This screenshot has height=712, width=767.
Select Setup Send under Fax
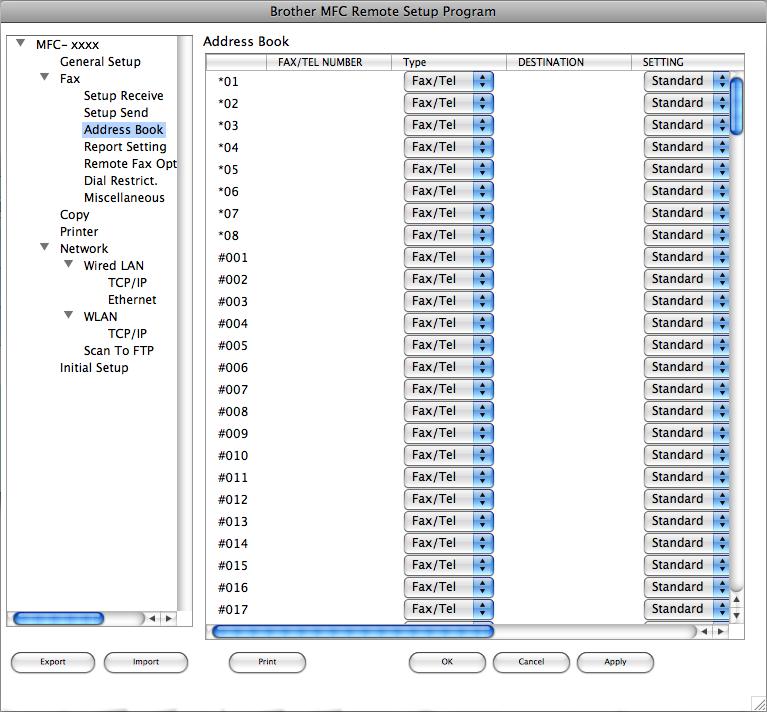pos(116,112)
